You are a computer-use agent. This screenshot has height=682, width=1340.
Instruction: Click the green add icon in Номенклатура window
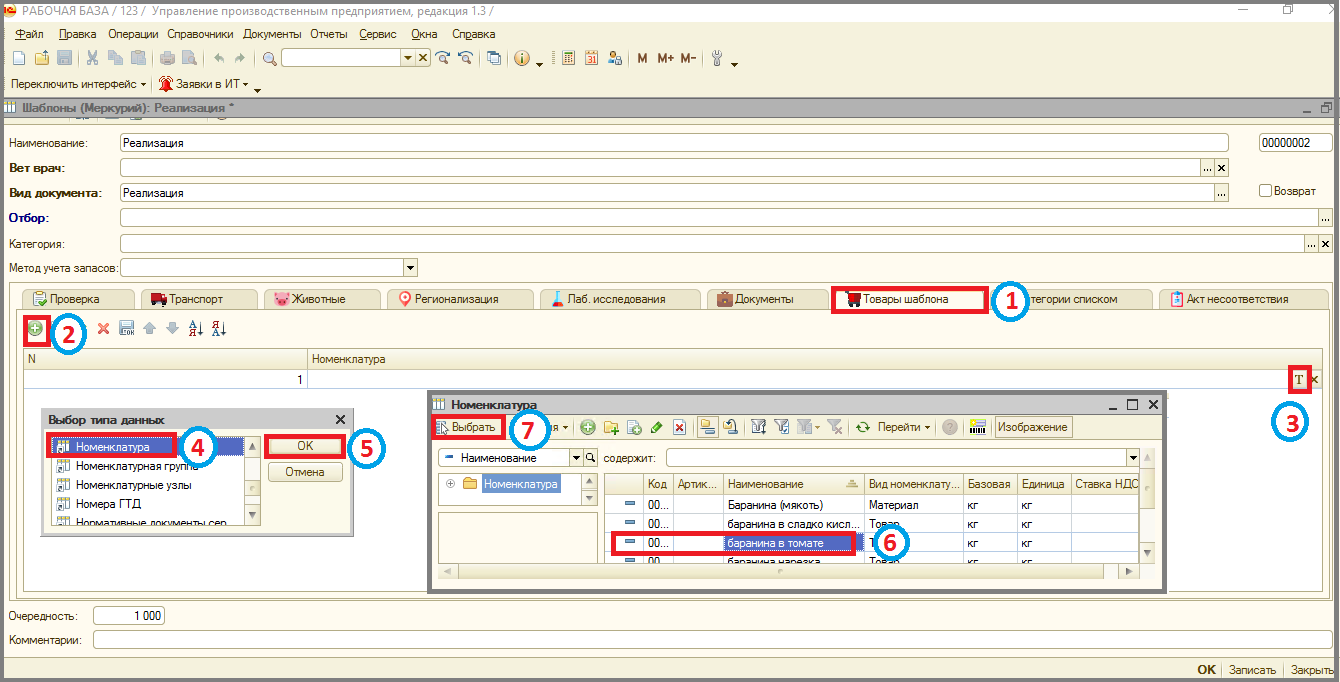(588, 427)
